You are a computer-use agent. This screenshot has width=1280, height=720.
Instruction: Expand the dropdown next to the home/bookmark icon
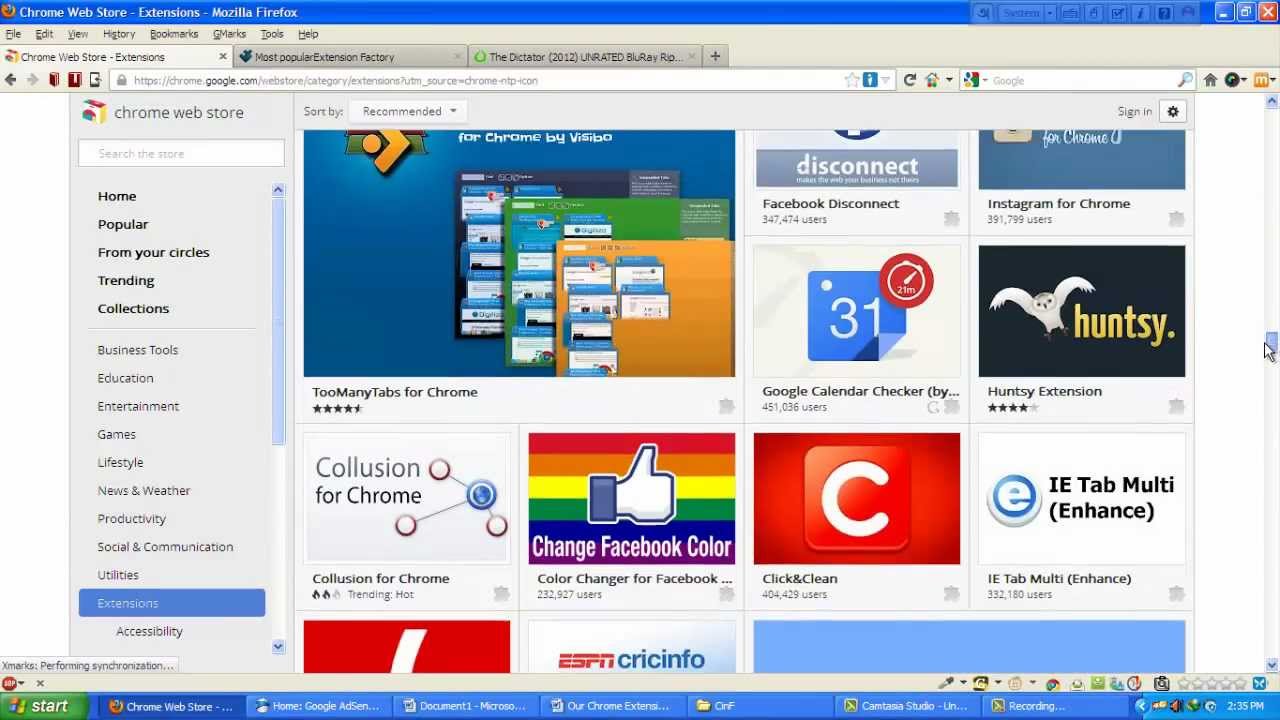(x=948, y=81)
